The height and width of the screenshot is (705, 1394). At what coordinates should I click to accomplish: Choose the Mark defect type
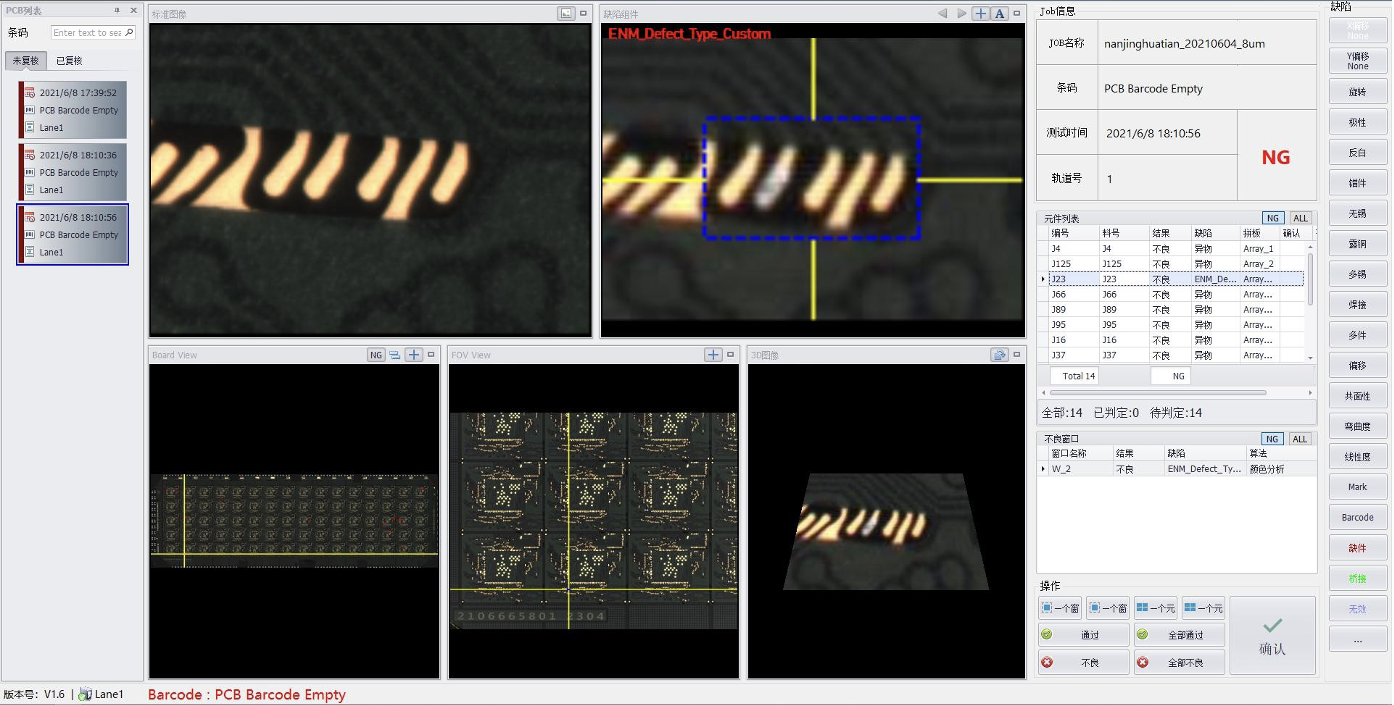(x=1357, y=487)
